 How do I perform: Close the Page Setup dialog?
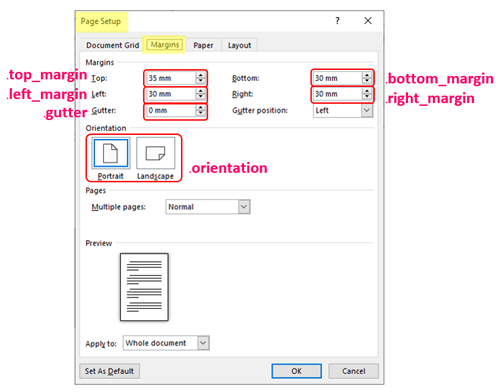pos(368,21)
